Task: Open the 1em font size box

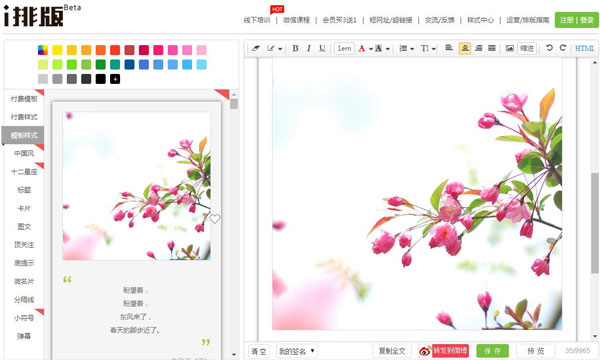Action: (344, 48)
